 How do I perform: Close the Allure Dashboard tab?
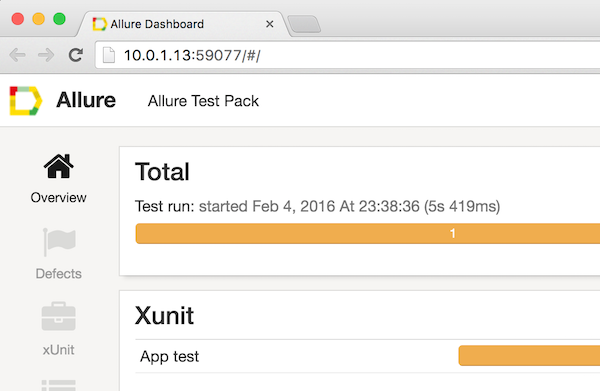pos(269,24)
